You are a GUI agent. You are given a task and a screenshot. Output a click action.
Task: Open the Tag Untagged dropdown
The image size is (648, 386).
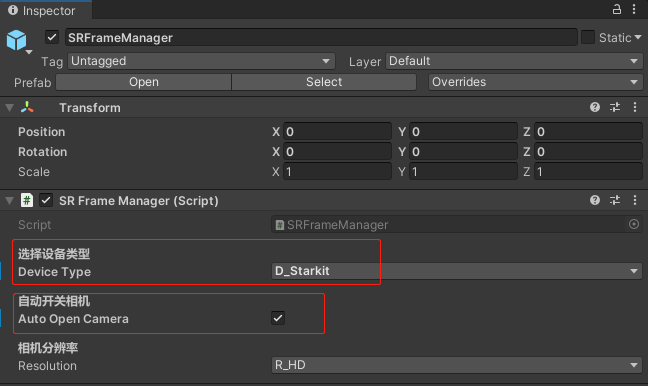201,61
